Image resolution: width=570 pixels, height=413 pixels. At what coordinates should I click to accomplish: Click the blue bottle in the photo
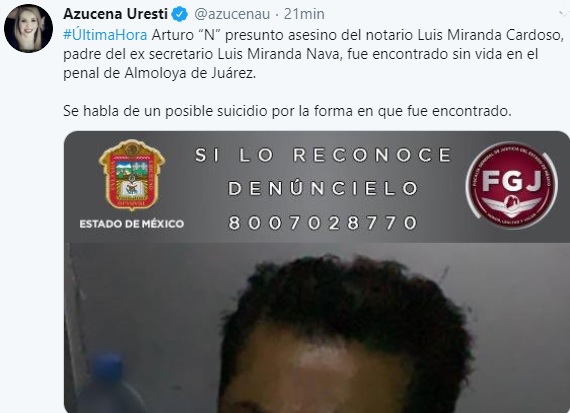[x=111, y=383]
